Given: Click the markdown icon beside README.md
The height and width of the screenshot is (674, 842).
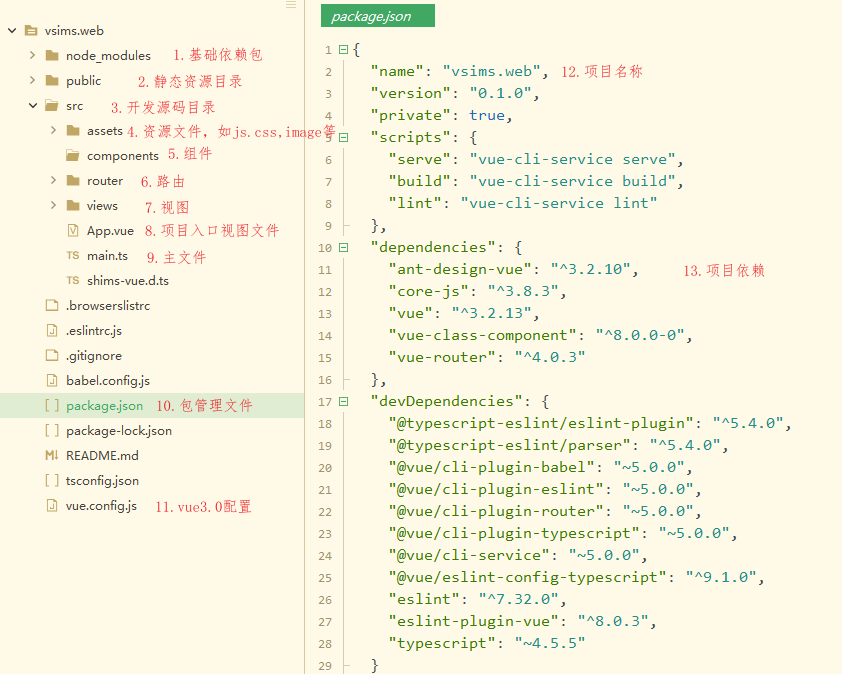Looking at the screenshot, I should coord(52,455).
